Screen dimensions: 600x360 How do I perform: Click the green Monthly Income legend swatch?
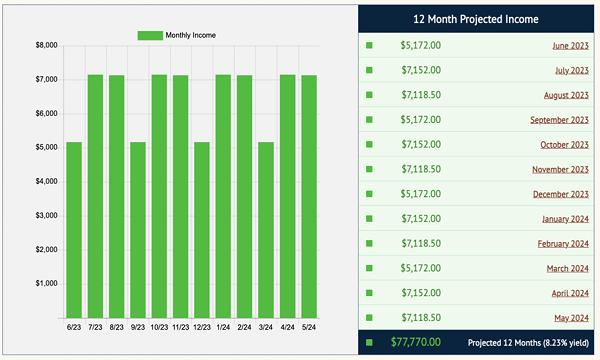(150, 35)
